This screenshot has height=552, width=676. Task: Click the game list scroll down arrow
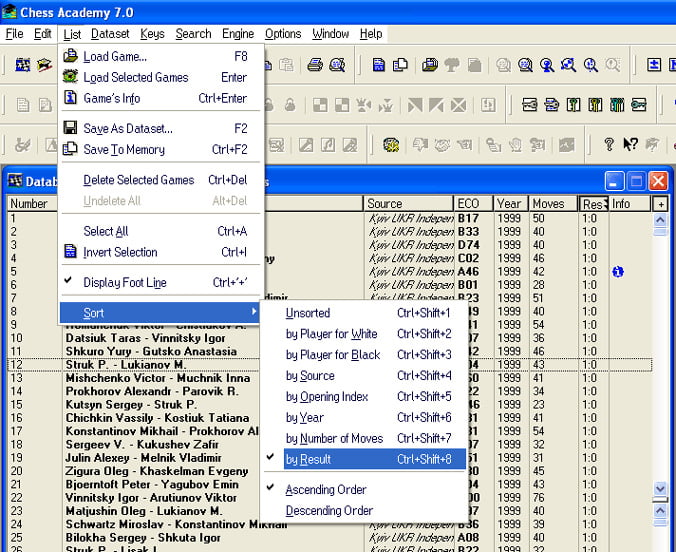click(660, 489)
